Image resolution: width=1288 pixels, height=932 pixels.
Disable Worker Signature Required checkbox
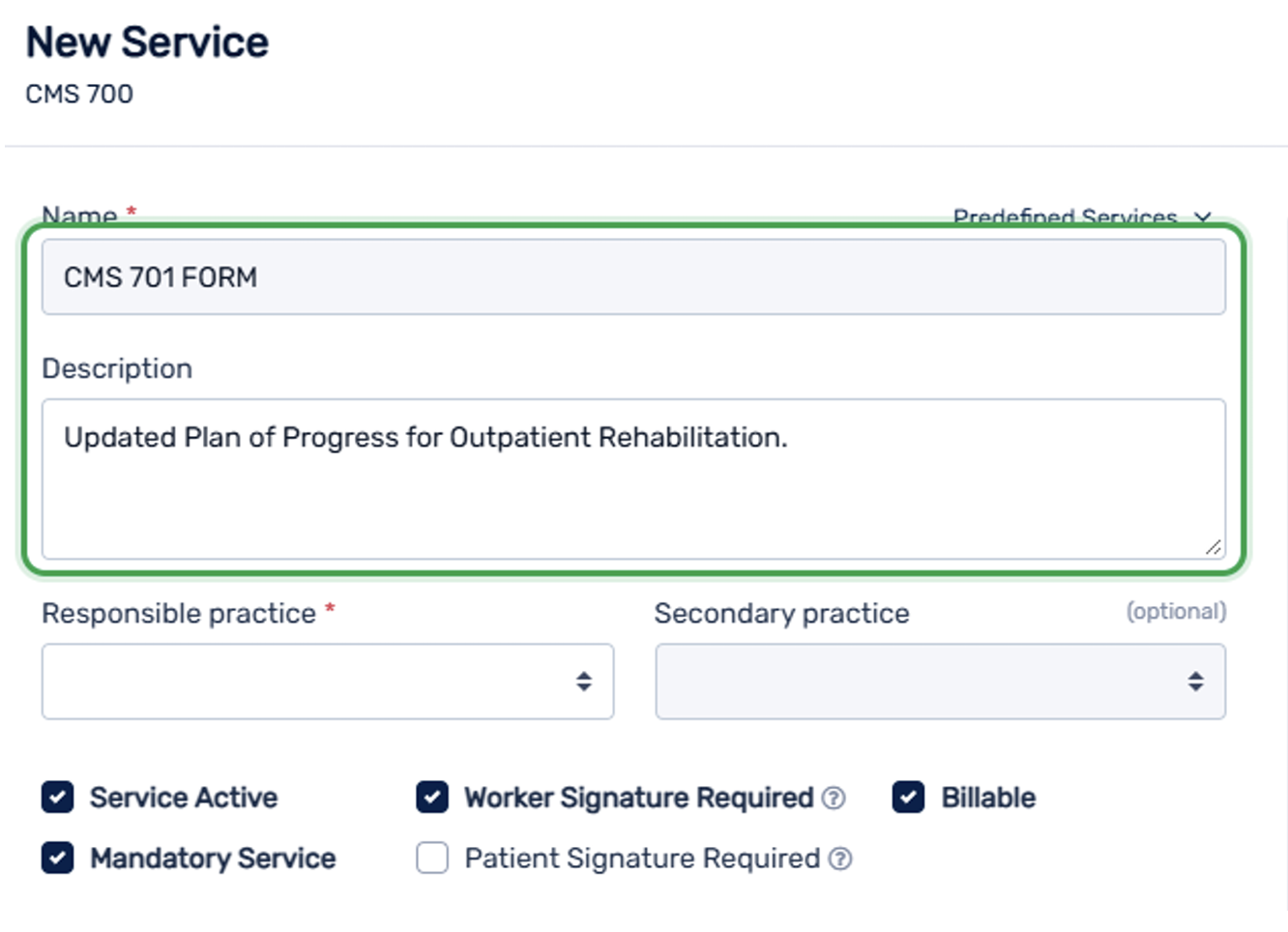pyautogui.click(x=432, y=798)
